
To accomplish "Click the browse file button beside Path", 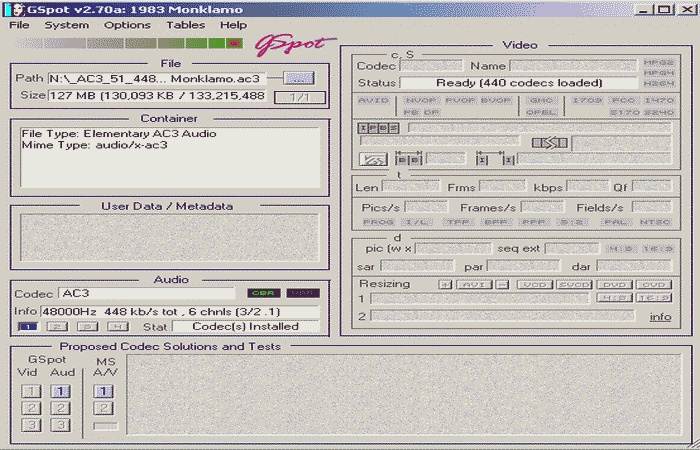I will pyautogui.click(x=298, y=77).
